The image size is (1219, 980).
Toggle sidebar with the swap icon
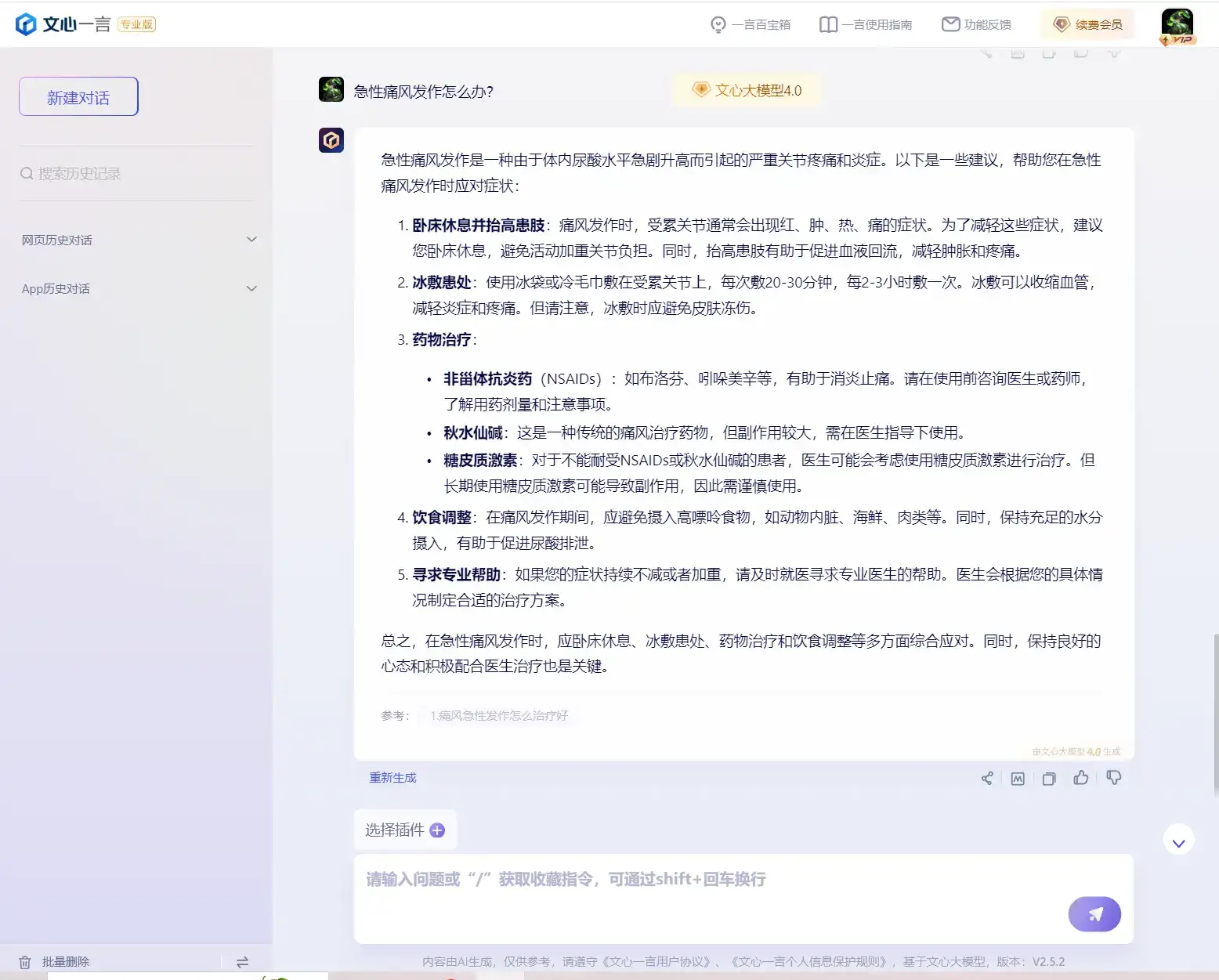click(243, 960)
